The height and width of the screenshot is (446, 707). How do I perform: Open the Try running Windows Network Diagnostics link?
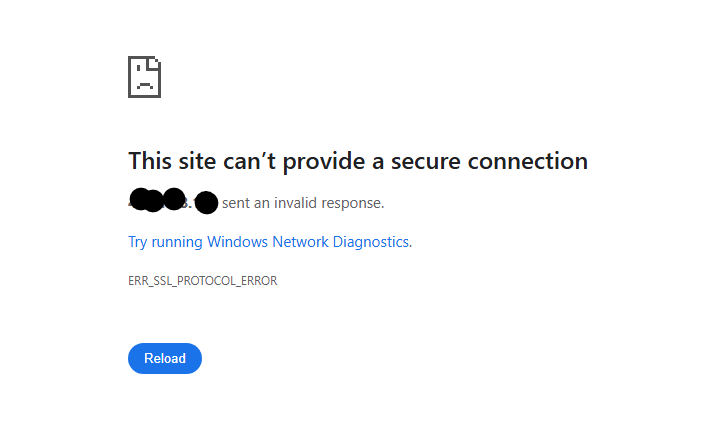point(270,242)
